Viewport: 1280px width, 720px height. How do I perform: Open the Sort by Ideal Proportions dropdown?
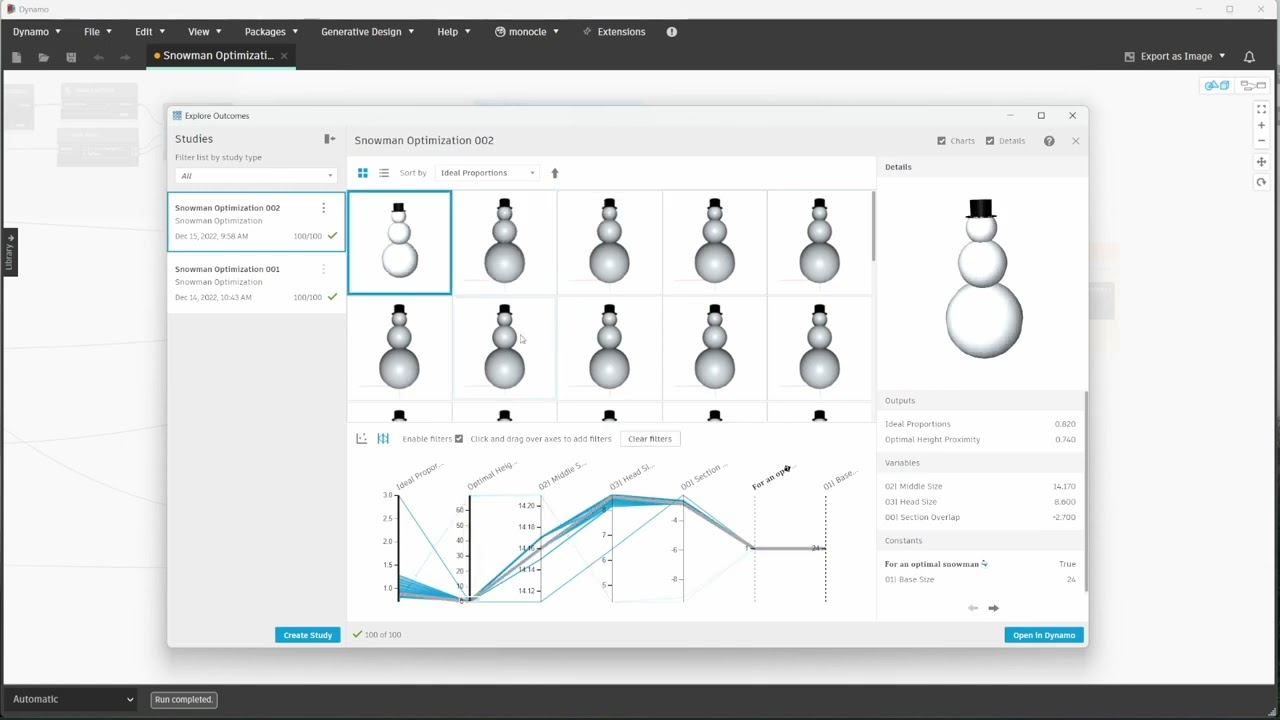486,173
